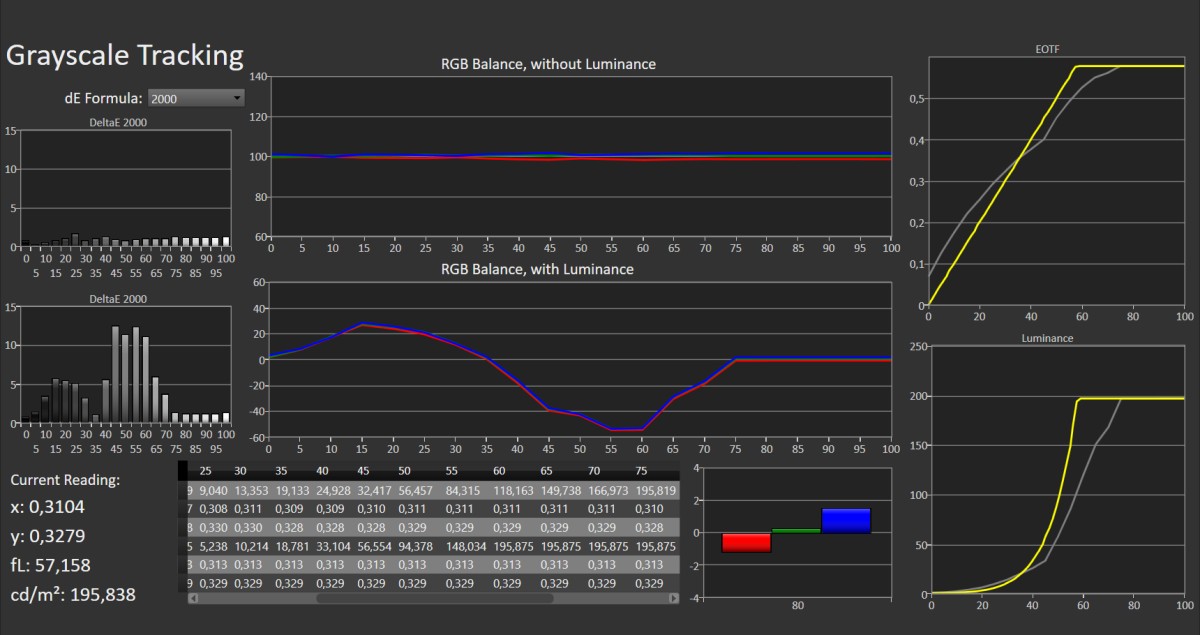Click the column header 25
1200x635 pixels.
tap(205, 471)
